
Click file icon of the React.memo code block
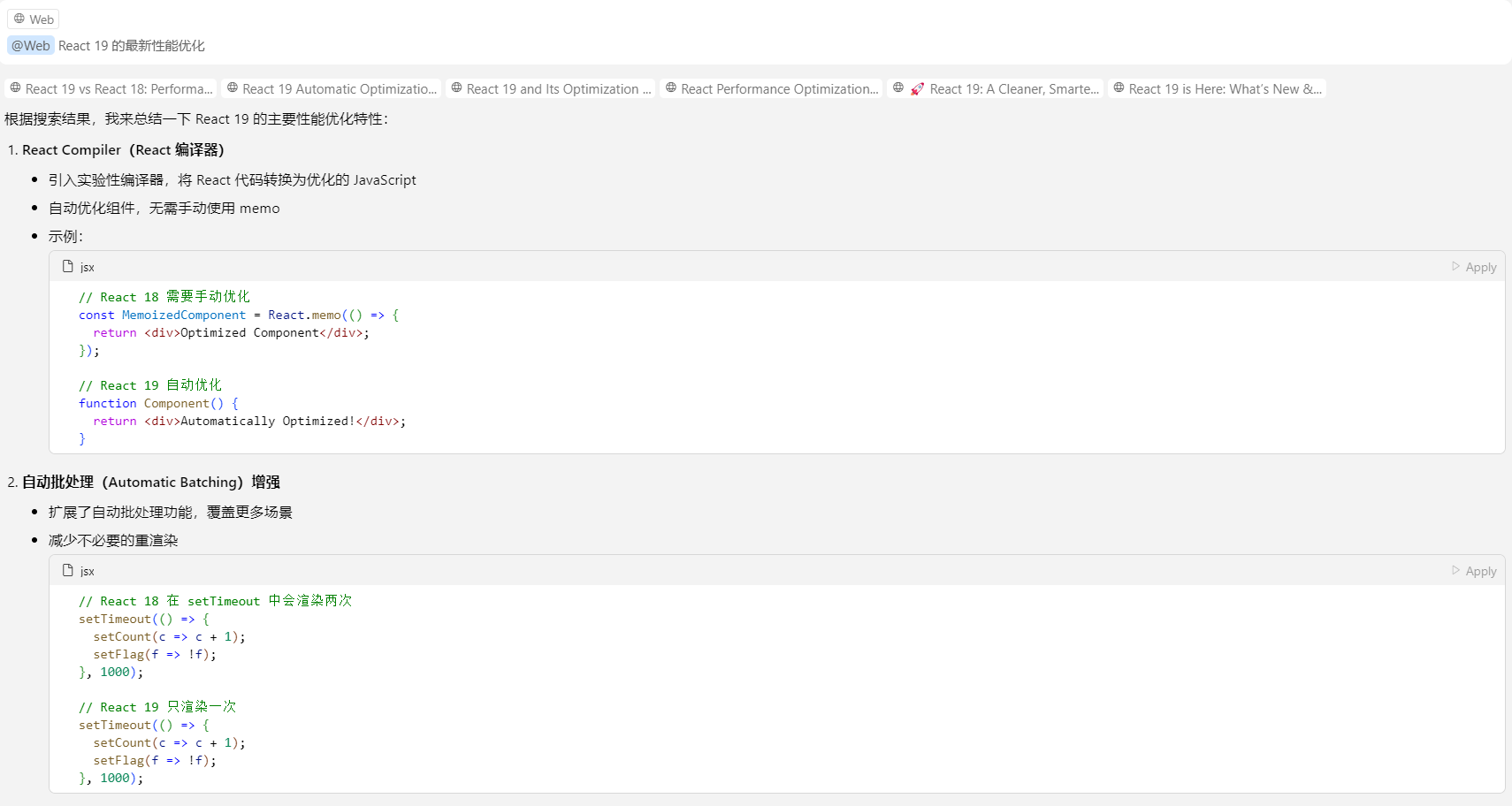pyautogui.click(x=68, y=267)
